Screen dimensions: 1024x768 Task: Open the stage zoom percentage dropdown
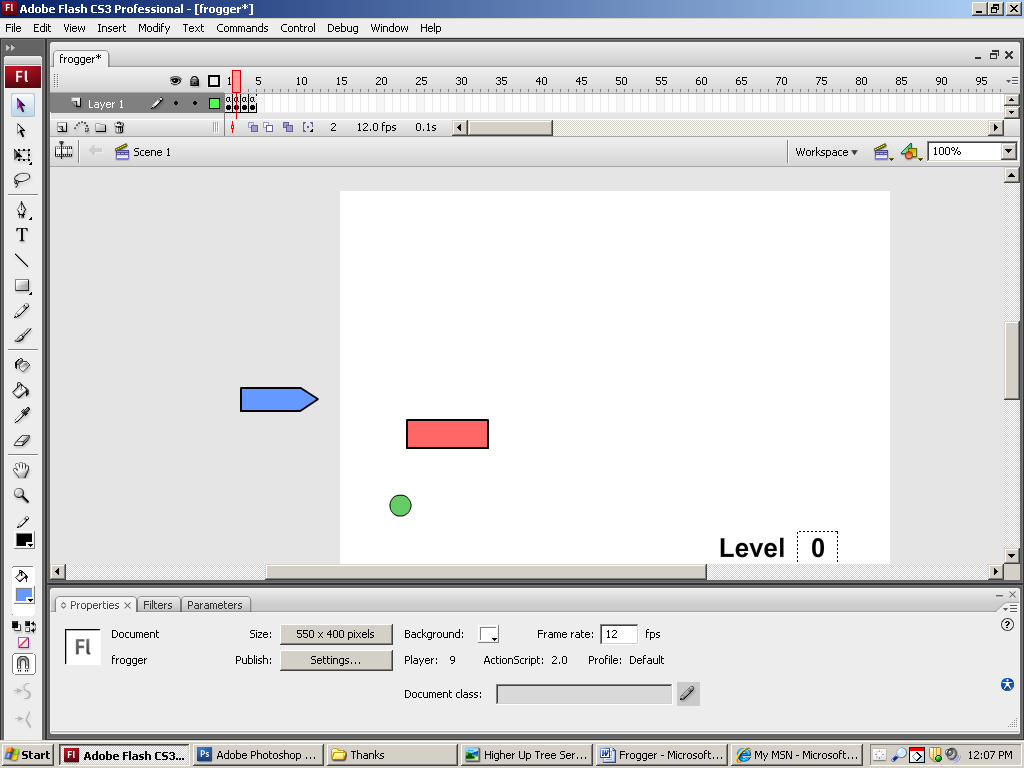[x=1008, y=152]
